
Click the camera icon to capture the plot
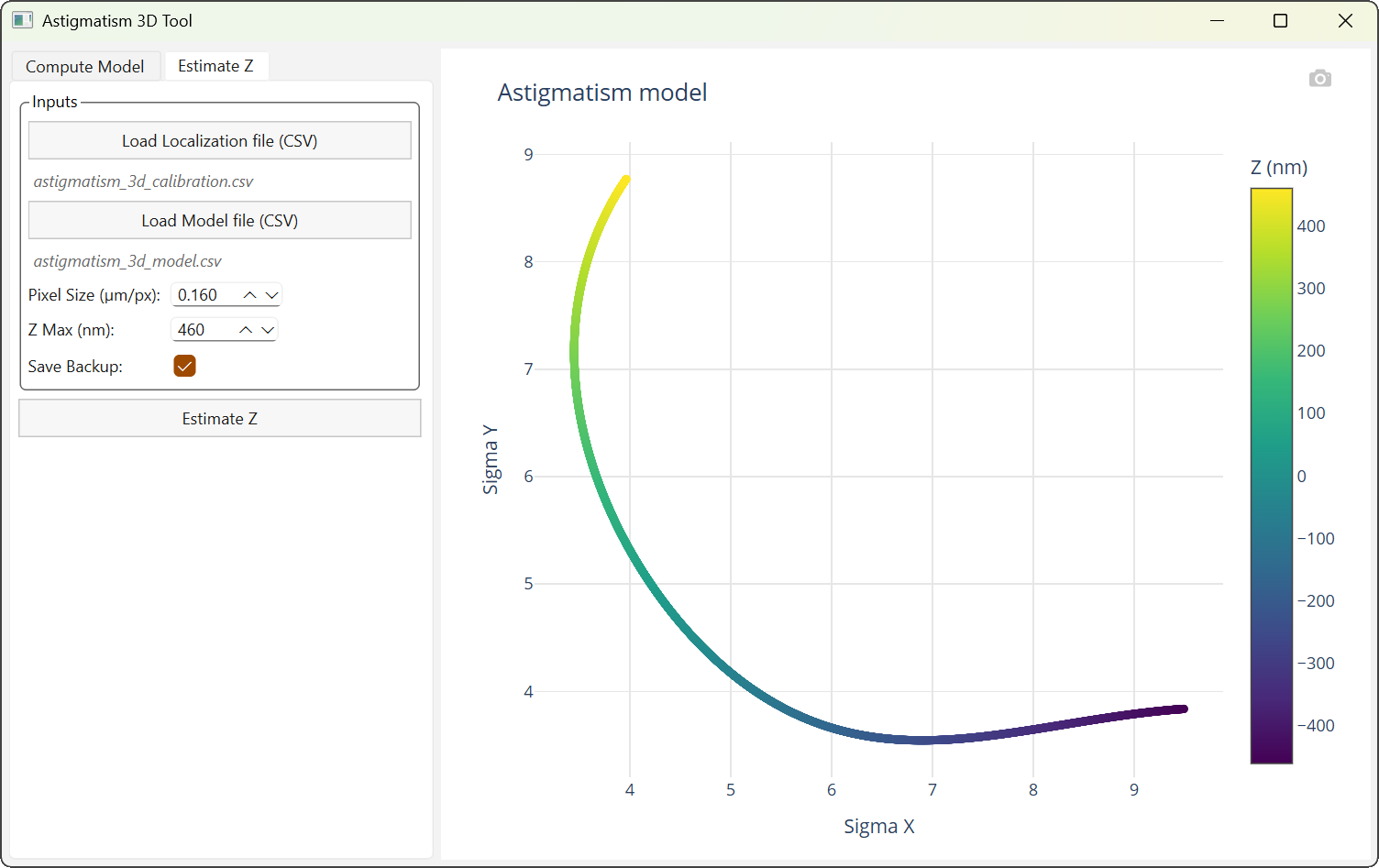click(1320, 78)
